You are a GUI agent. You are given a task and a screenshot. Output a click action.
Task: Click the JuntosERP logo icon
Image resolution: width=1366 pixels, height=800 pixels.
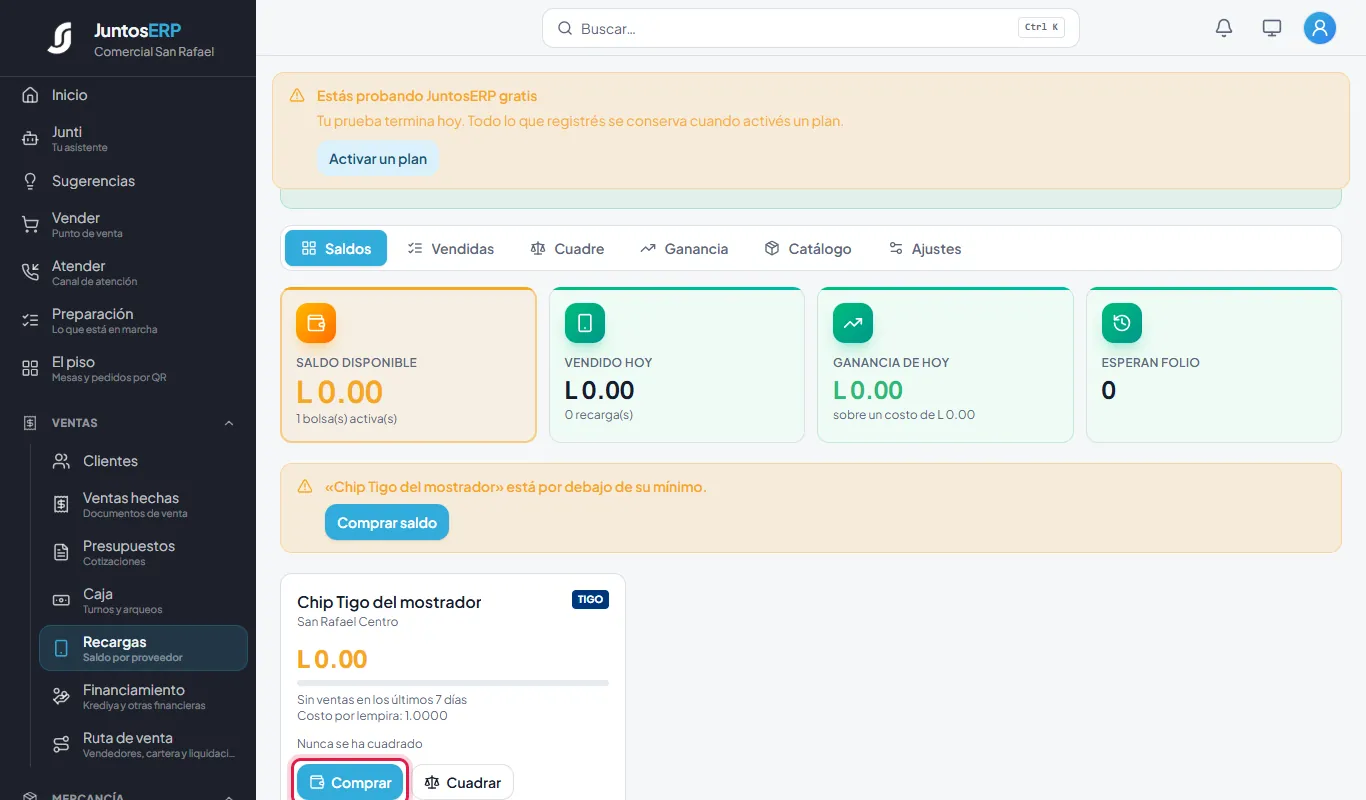tap(60, 38)
